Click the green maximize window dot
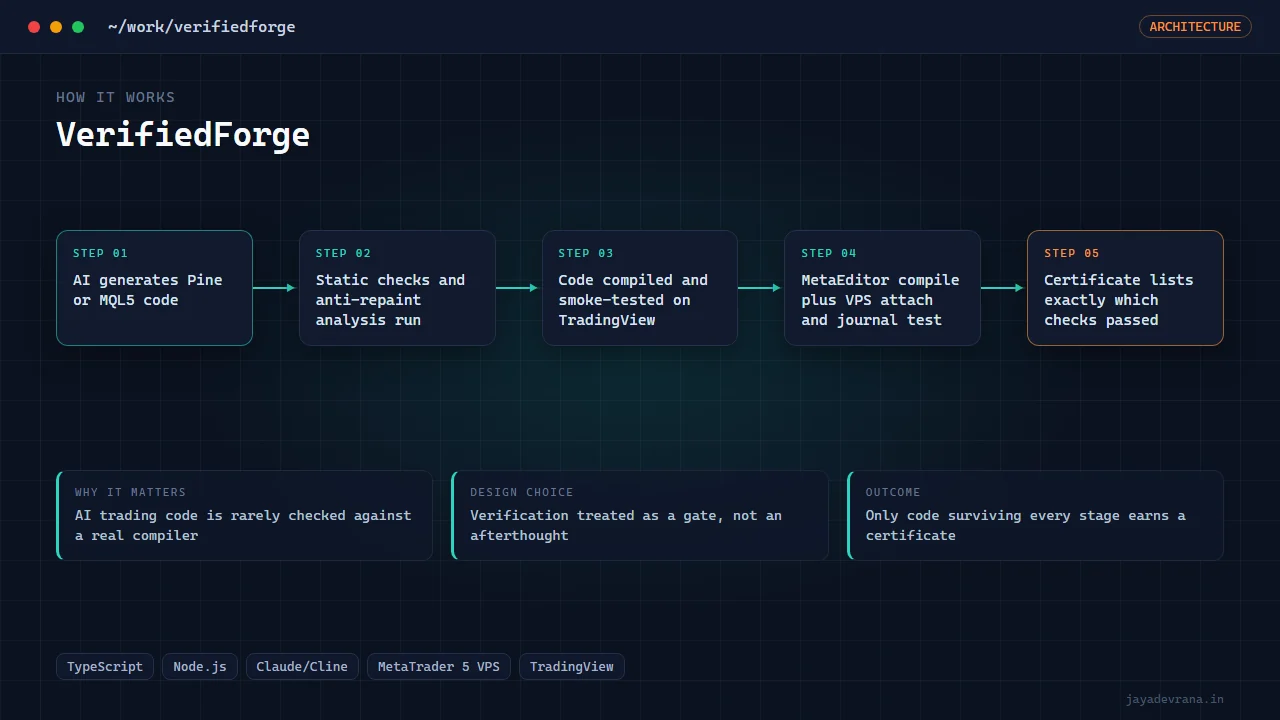The height and width of the screenshot is (720, 1280). click(78, 27)
